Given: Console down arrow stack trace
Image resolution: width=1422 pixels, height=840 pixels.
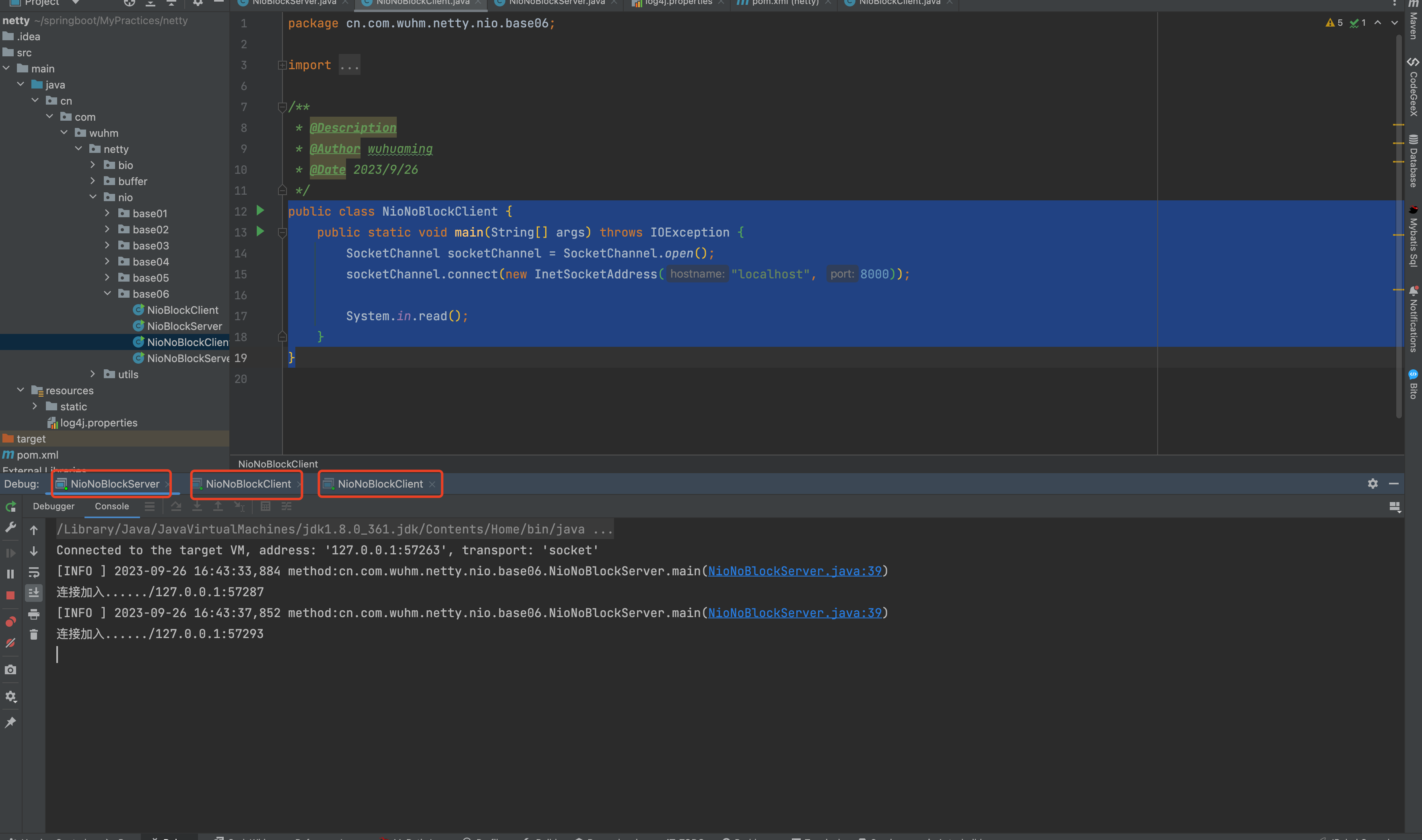Looking at the screenshot, I should [x=34, y=551].
